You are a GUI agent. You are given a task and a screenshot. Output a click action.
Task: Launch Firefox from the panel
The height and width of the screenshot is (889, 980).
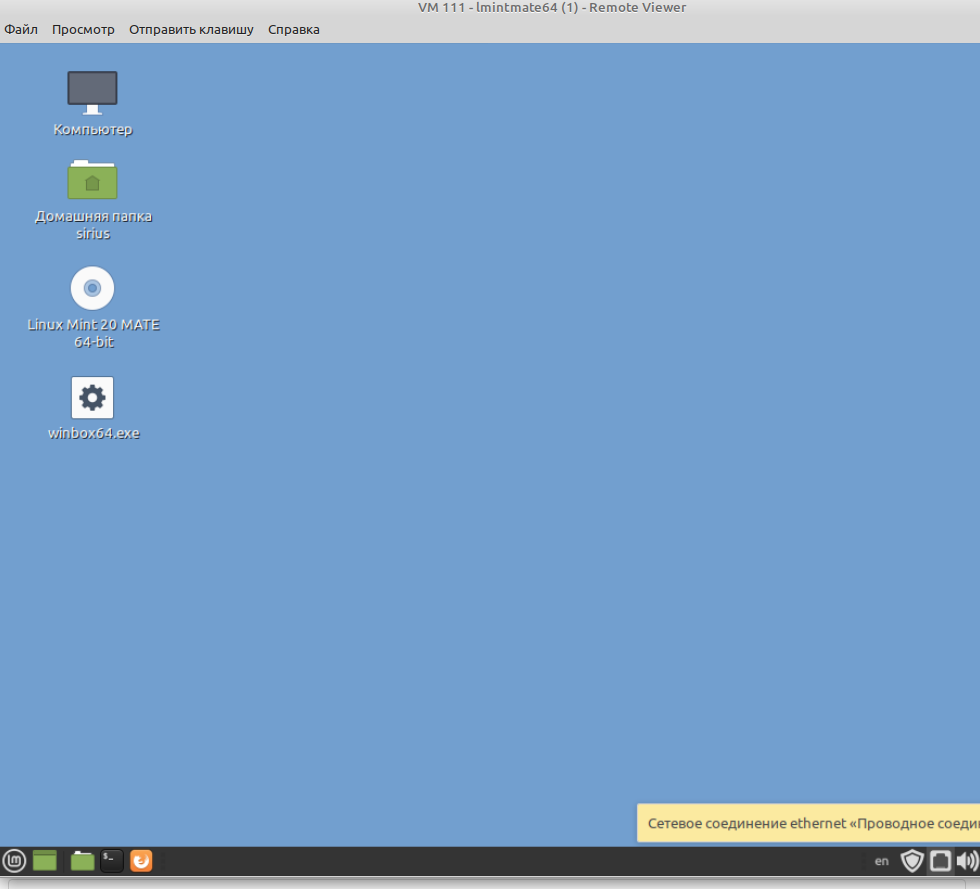click(141, 860)
